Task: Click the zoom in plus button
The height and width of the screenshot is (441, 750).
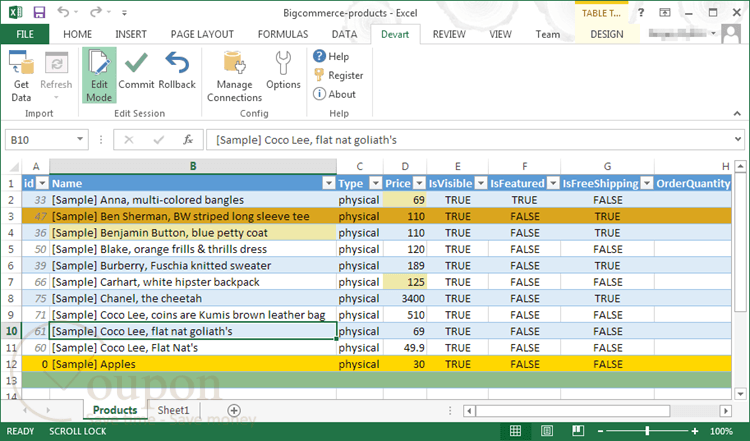Action: [695, 431]
